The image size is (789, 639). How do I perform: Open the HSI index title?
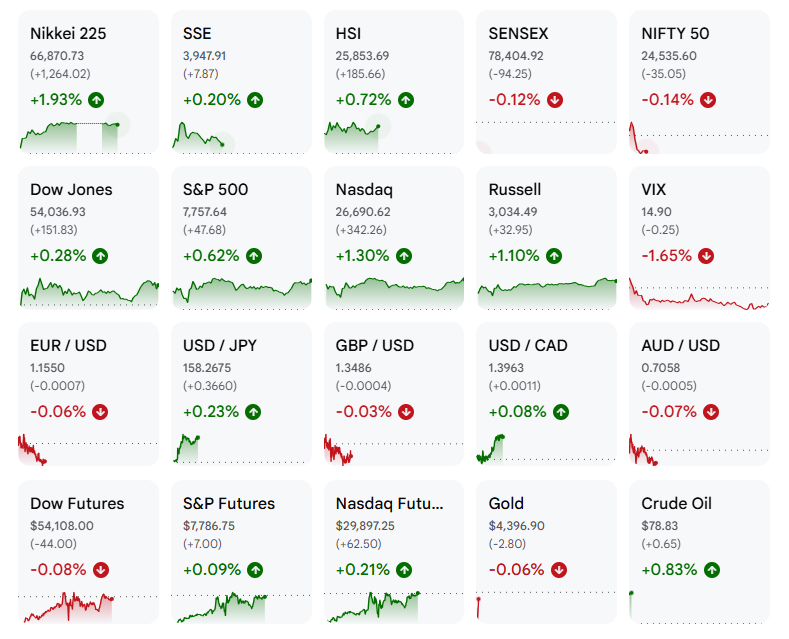tap(348, 34)
